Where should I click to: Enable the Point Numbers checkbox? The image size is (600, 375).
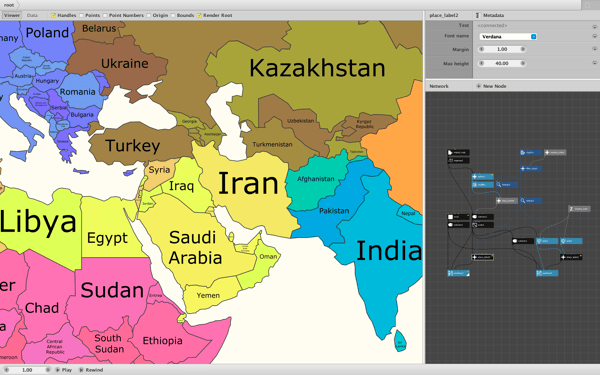pyautogui.click(x=105, y=15)
